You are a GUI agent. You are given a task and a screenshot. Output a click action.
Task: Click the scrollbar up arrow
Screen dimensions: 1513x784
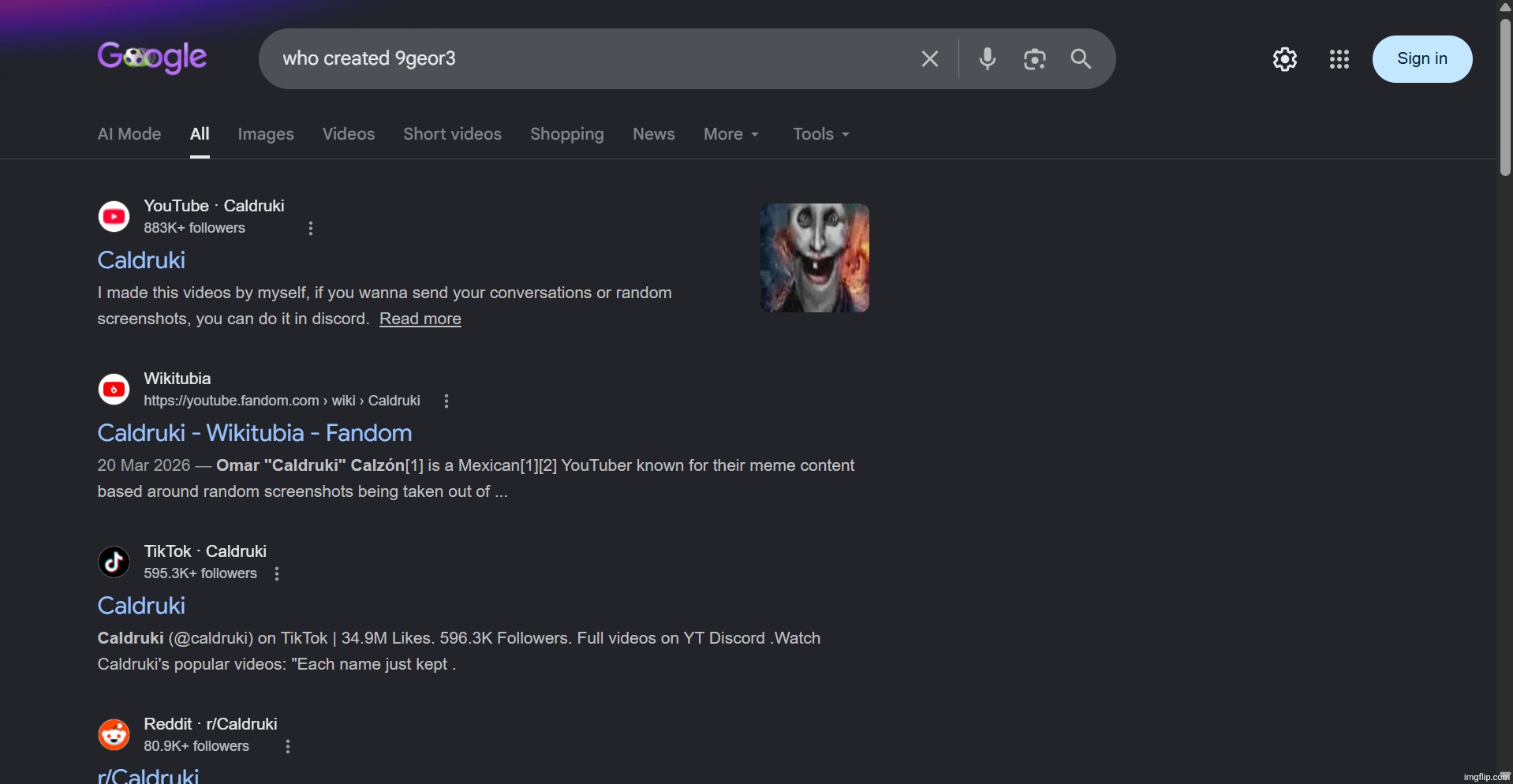tap(1505, 6)
